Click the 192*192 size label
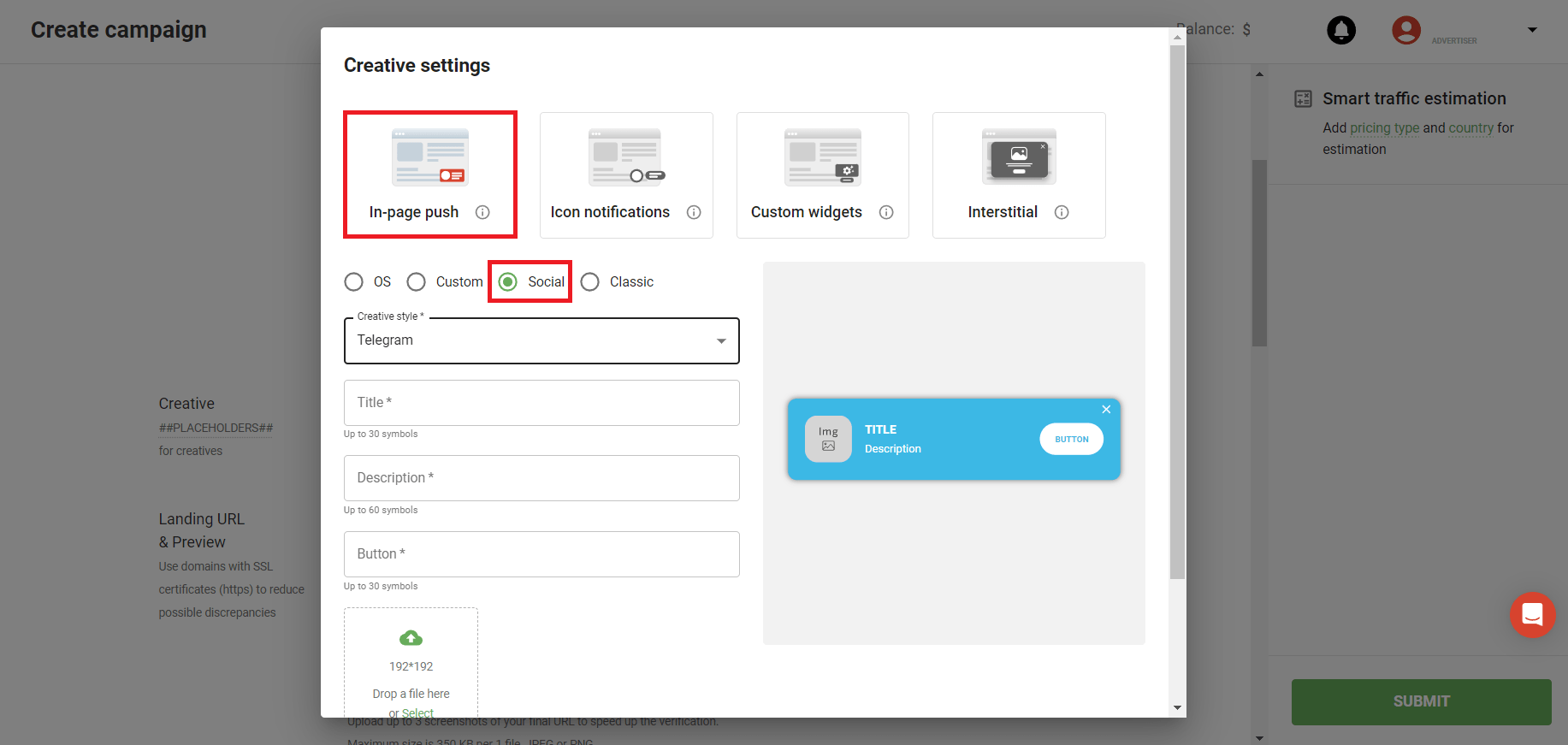 pyautogui.click(x=411, y=666)
